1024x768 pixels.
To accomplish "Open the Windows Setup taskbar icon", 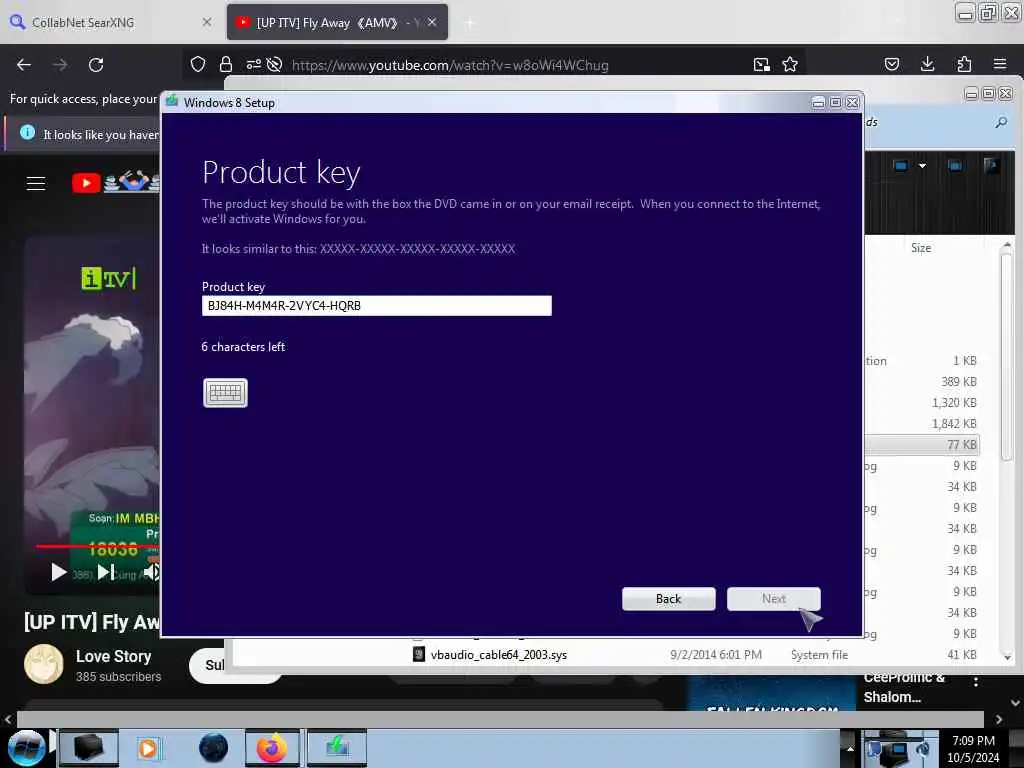I will pos(337,748).
